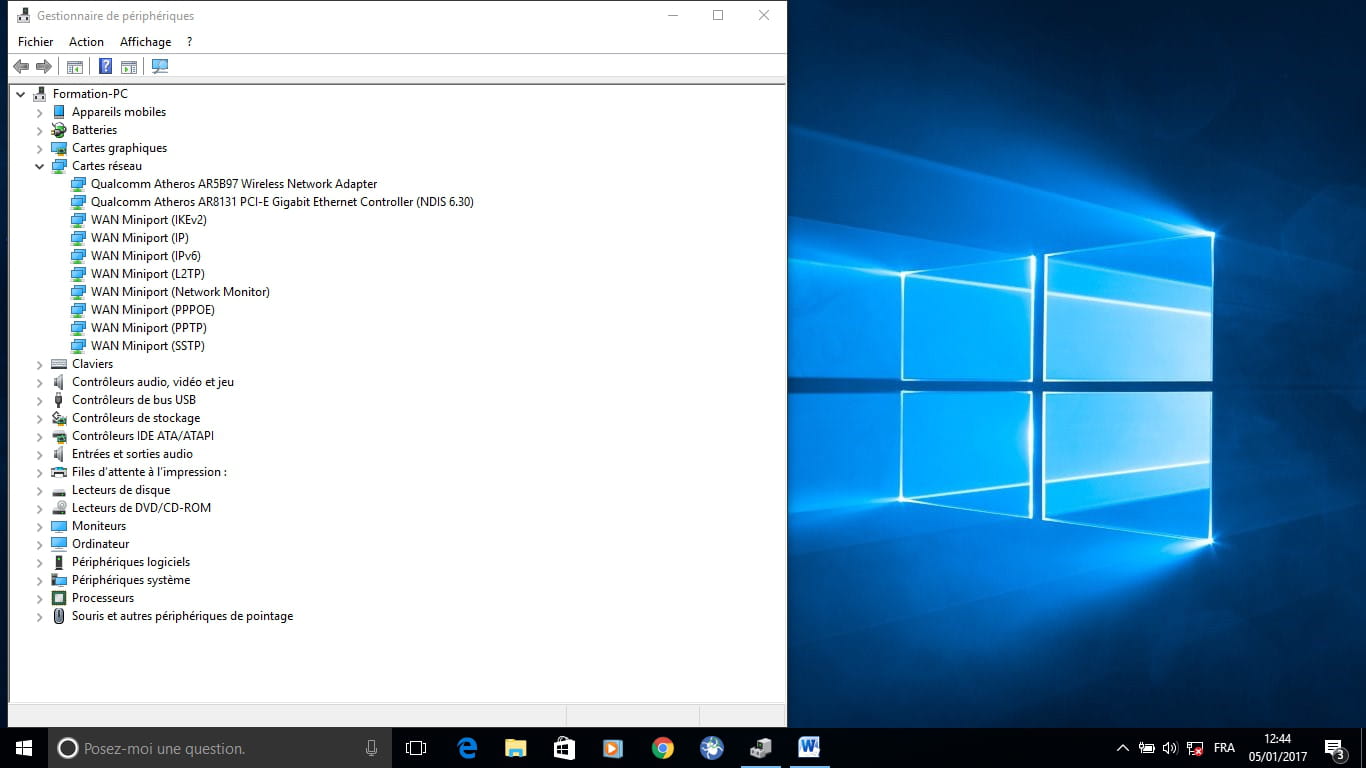Select Qualcomm Atheros AR8131 PCI-E Gigabit Ethernet Controller
The width and height of the screenshot is (1366, 768).
point(282,202)
